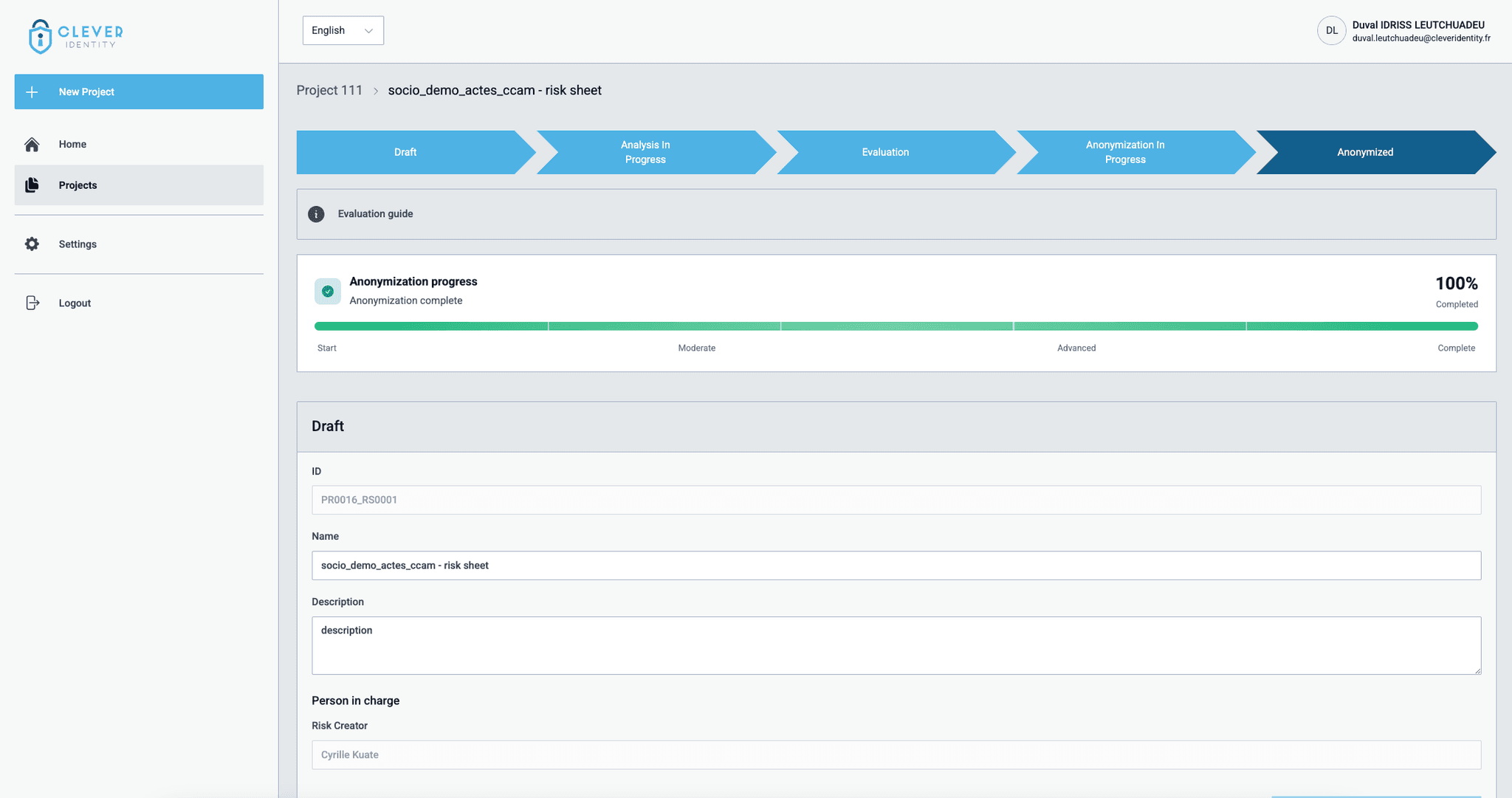Screen dimensions: 1512x798
Task: Switch to the Evaluation step
Action: coord(885,153)
